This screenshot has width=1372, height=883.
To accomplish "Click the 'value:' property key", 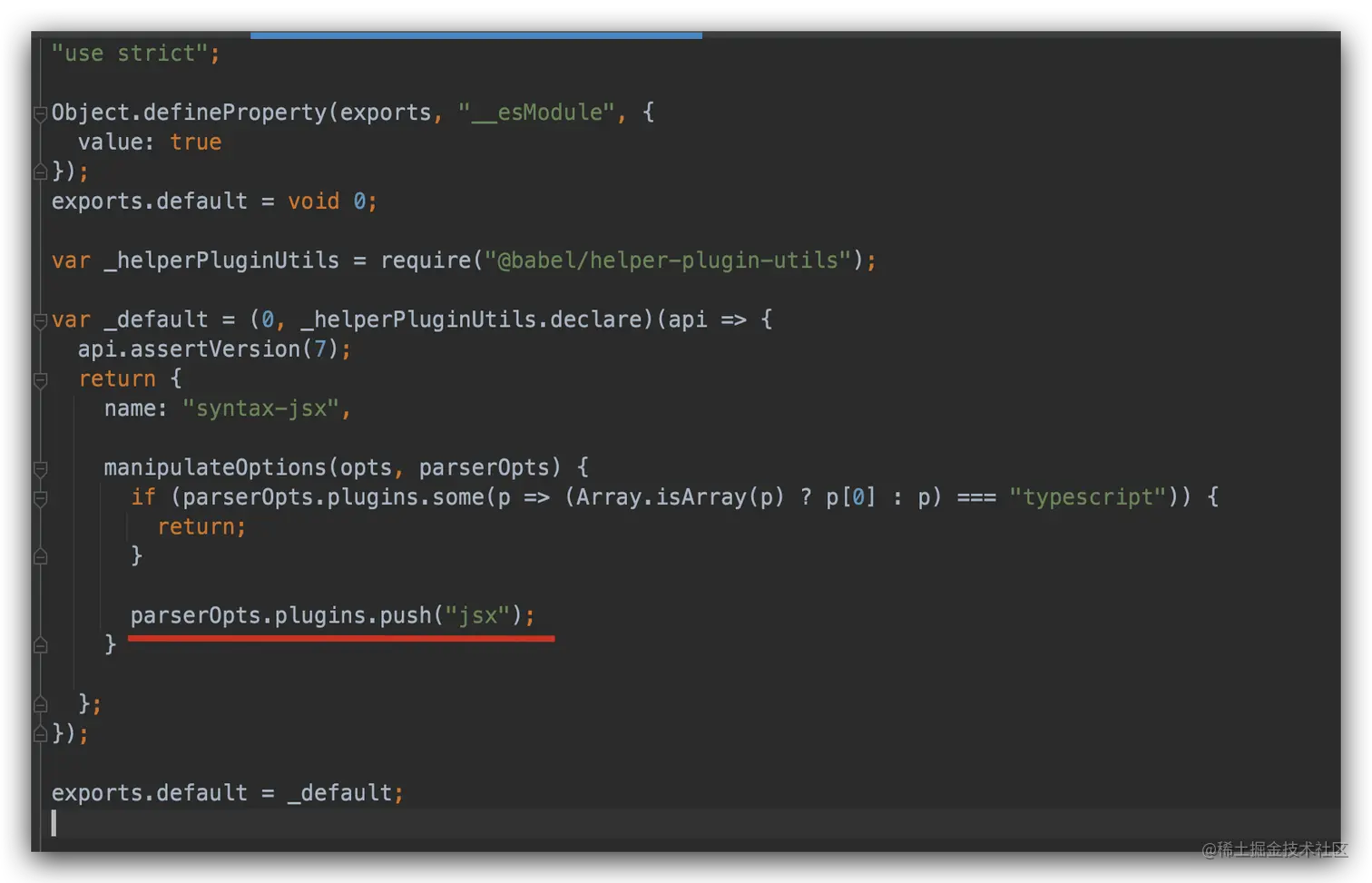I will tap(116, 142).
